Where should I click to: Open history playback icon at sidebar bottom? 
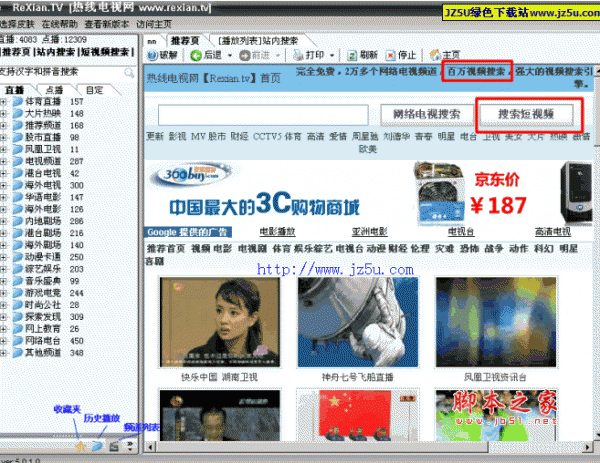[x=98, y=446]
